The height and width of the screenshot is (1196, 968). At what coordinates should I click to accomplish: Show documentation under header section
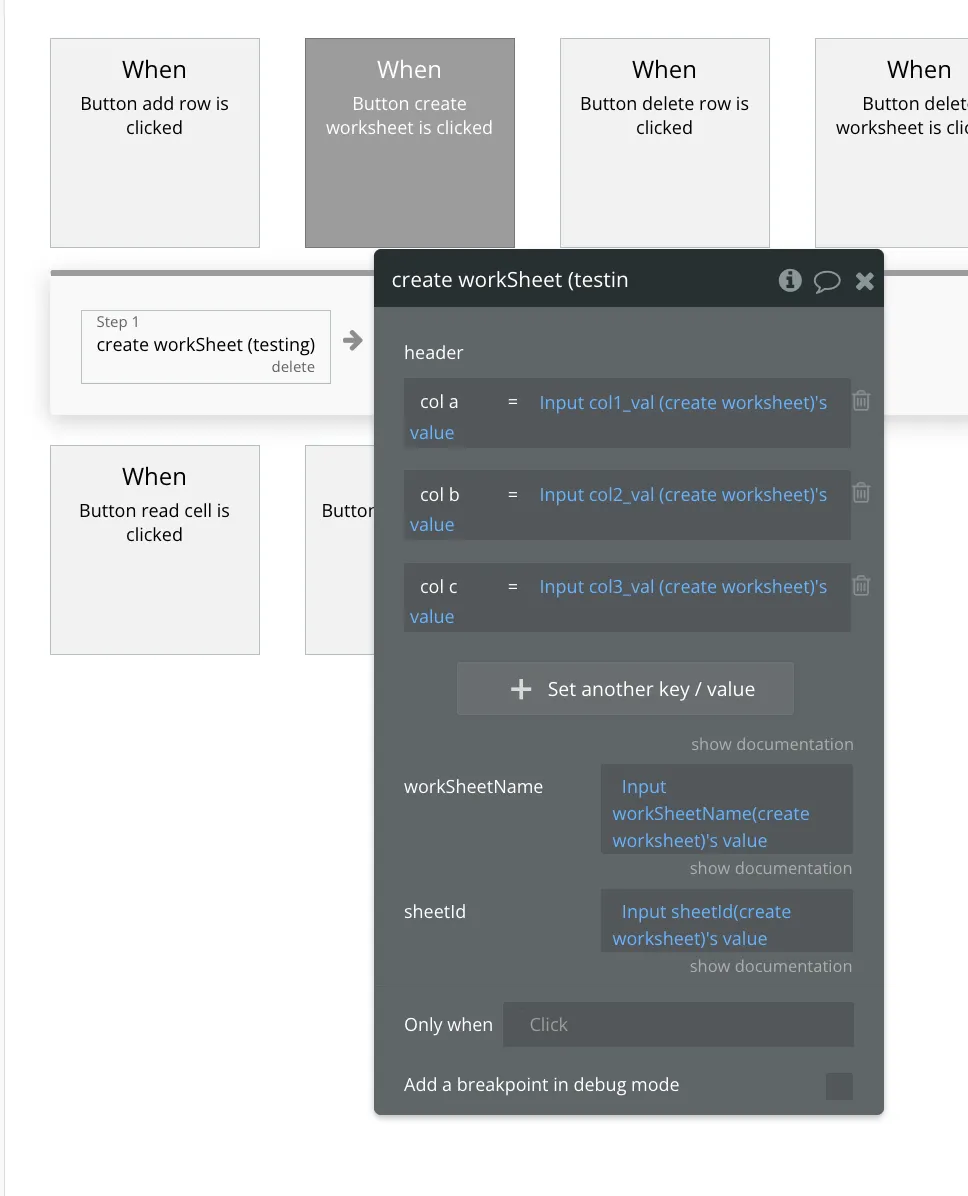click(x=772, y=744)
